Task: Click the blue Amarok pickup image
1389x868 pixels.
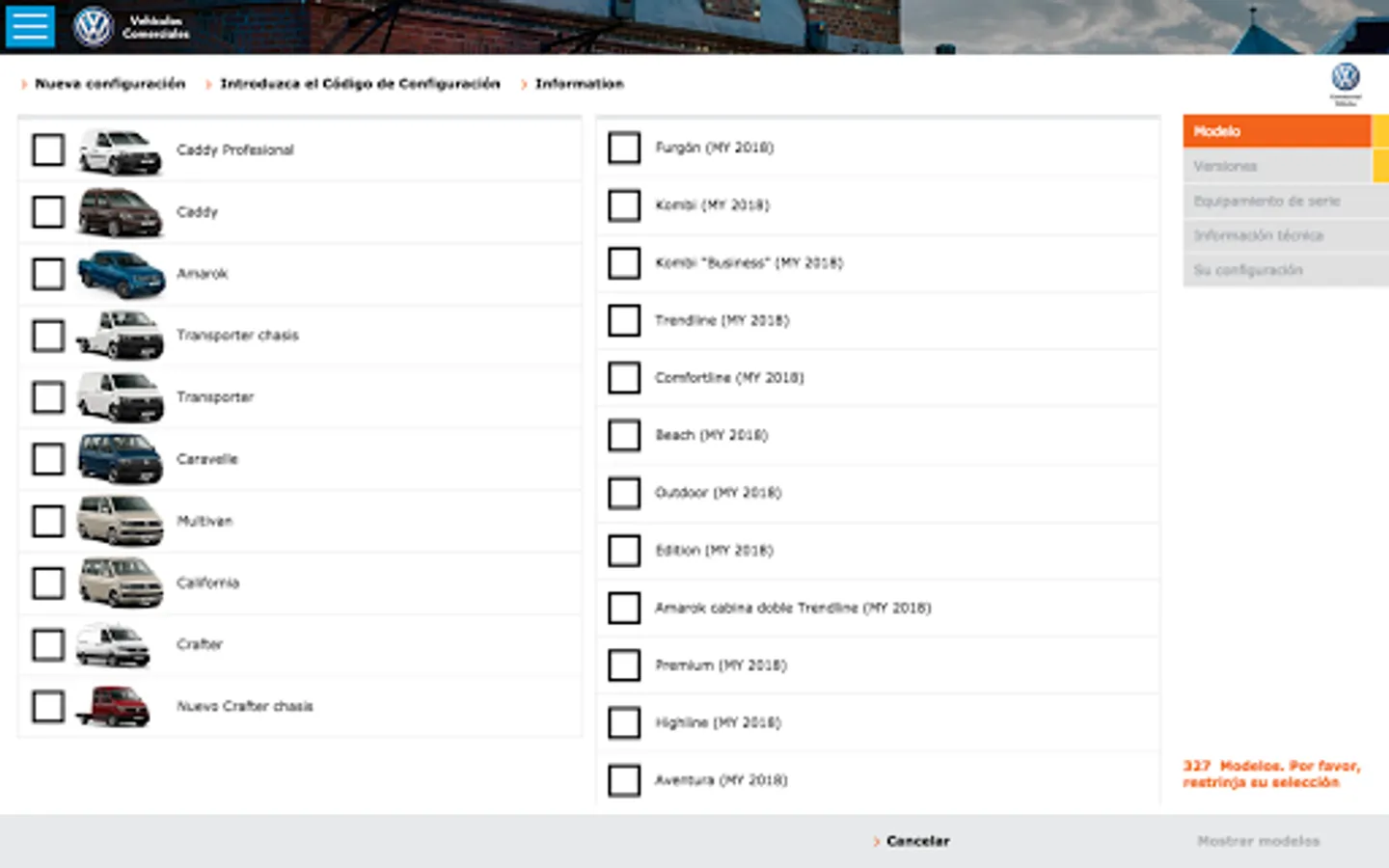Action: click(x=121, y=274)
